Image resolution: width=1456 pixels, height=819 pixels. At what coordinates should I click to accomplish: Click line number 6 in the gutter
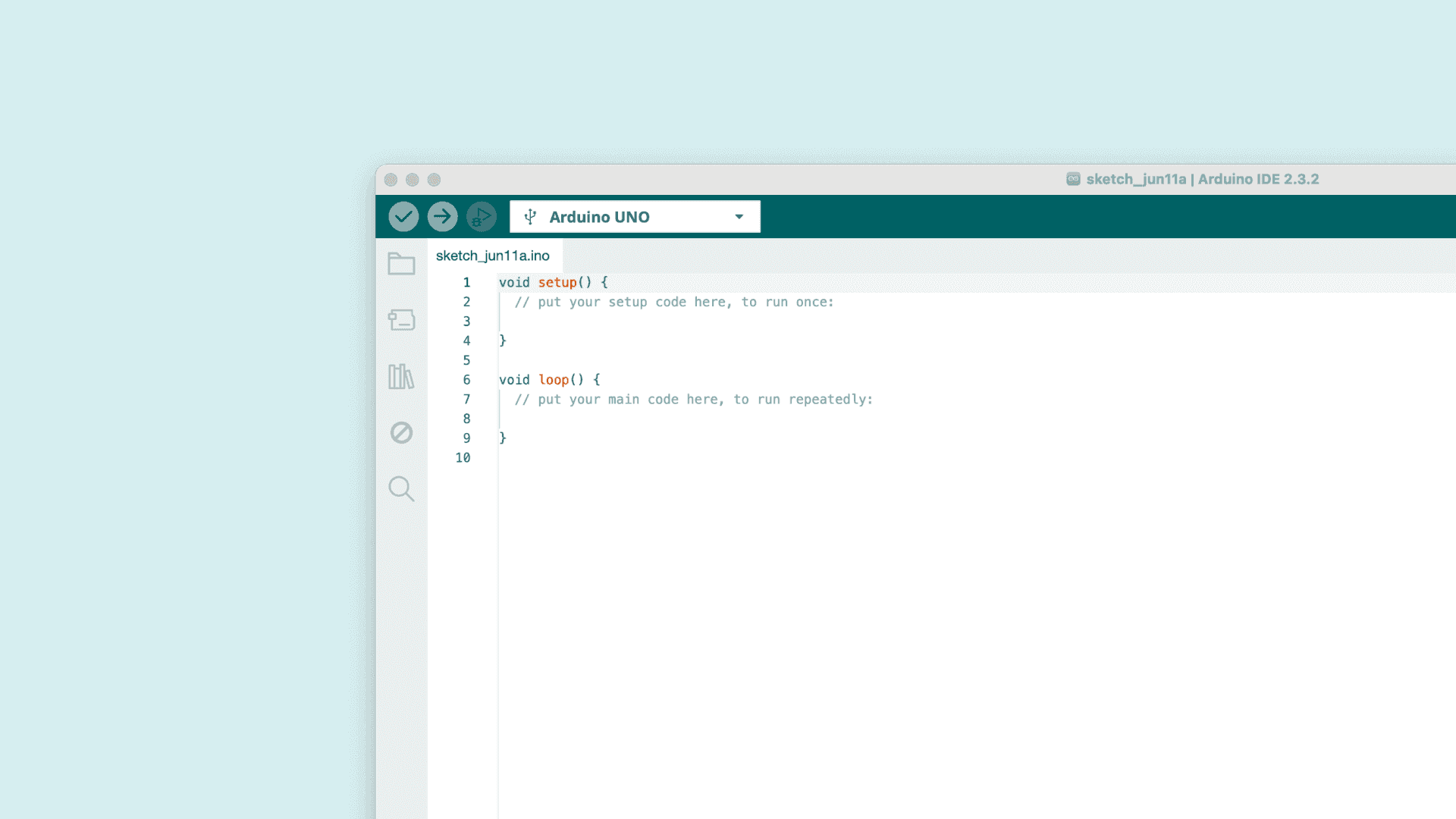click(466, 379)
